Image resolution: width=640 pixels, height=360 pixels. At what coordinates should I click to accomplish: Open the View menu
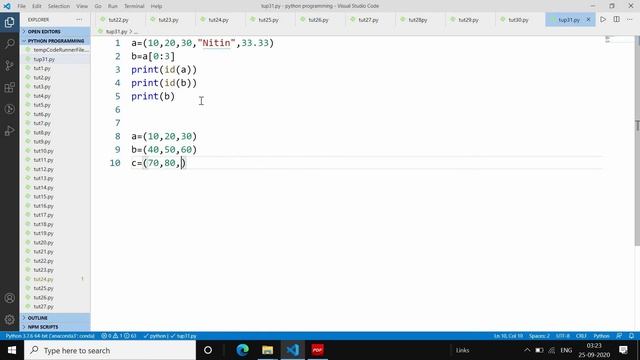(x=82, y=6)
